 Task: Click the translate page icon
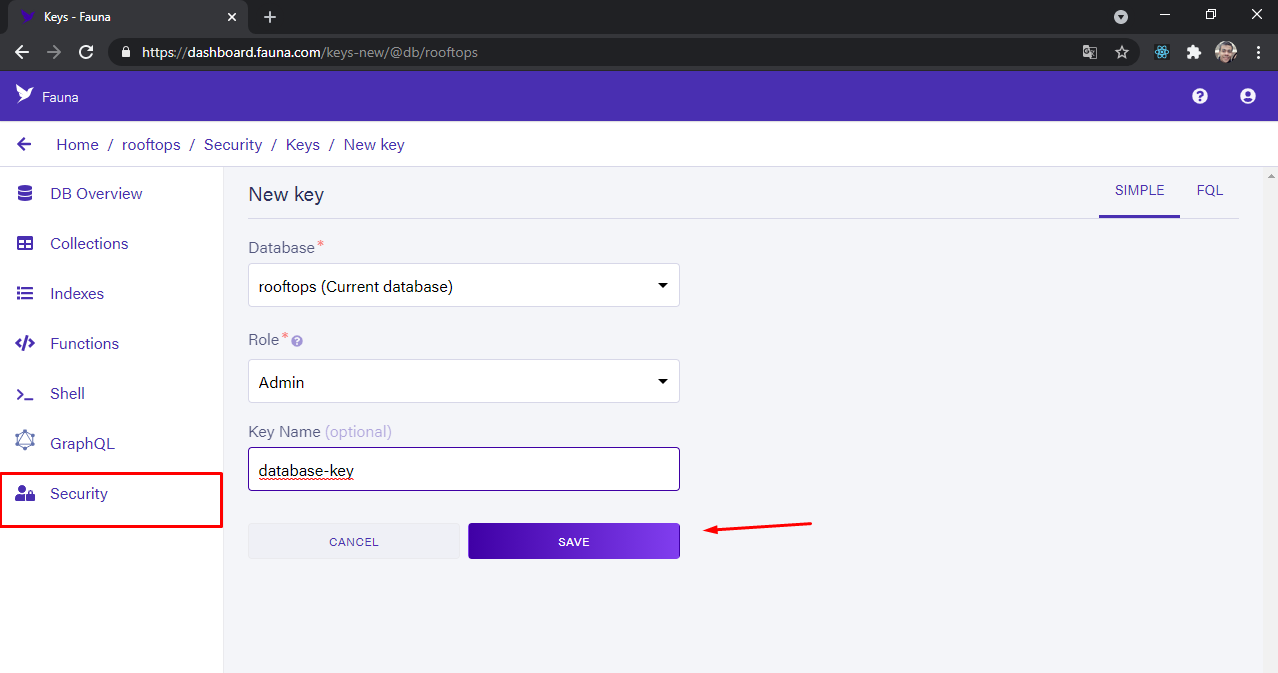click(x=1090, y=52)
